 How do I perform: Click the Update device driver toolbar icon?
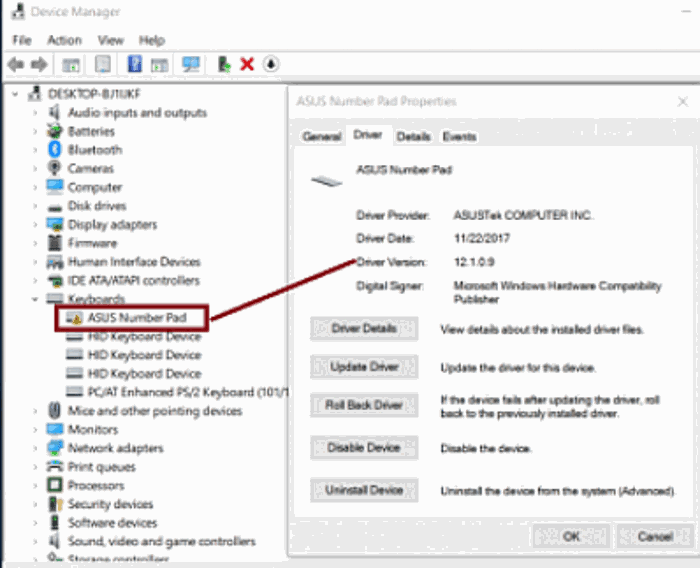pos(224,64)
